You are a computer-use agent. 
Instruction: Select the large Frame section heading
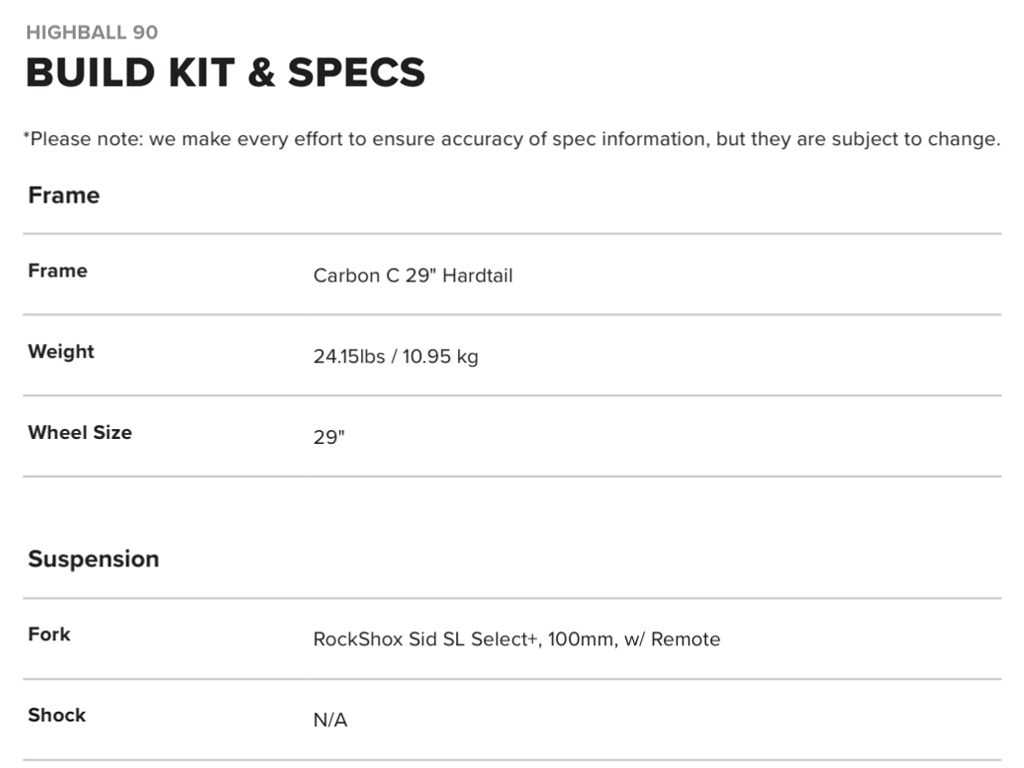(x=64, y=195)
